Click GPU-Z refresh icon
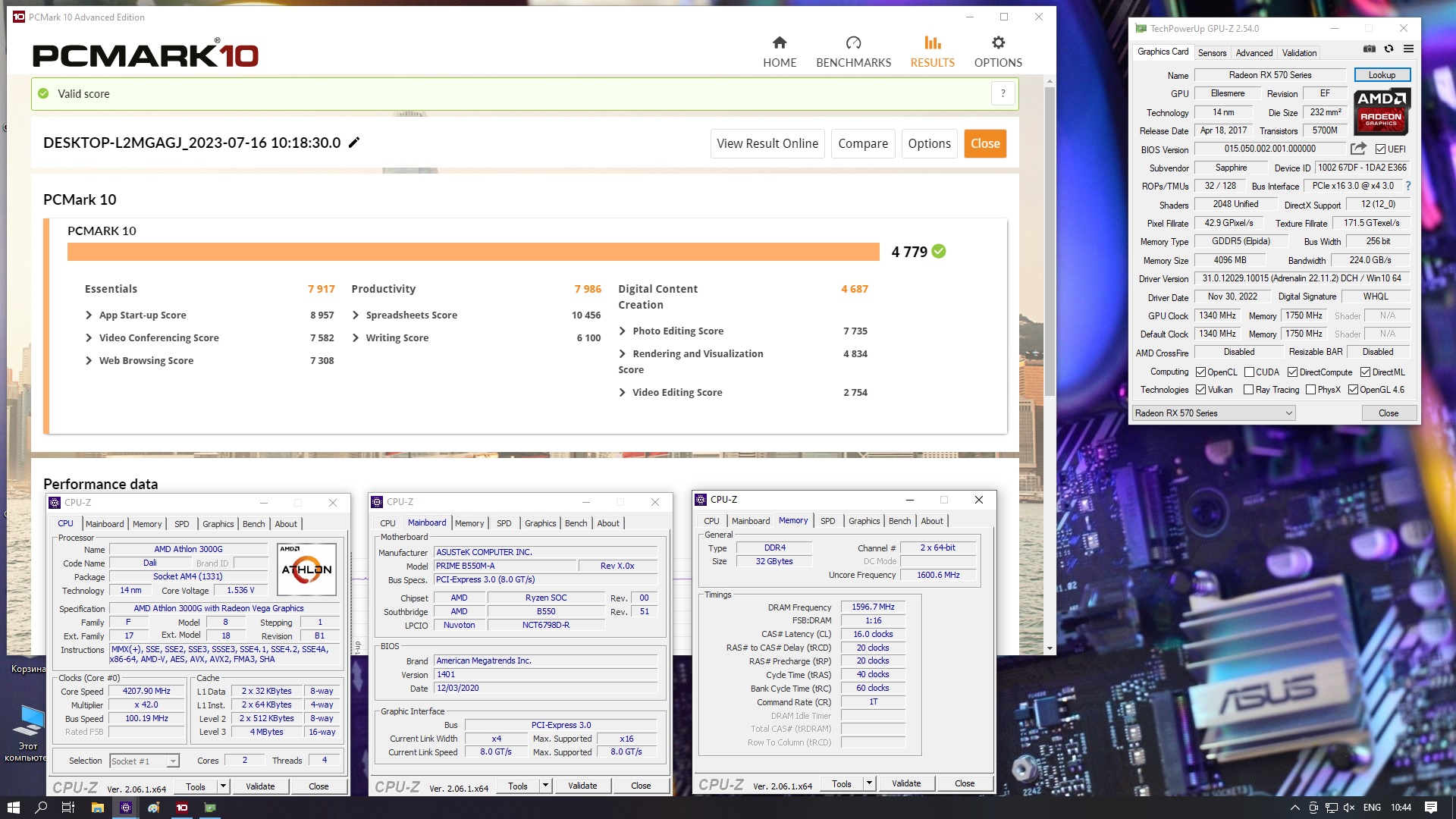Viewport: 1456px width, 819px height. [1389, 49]
